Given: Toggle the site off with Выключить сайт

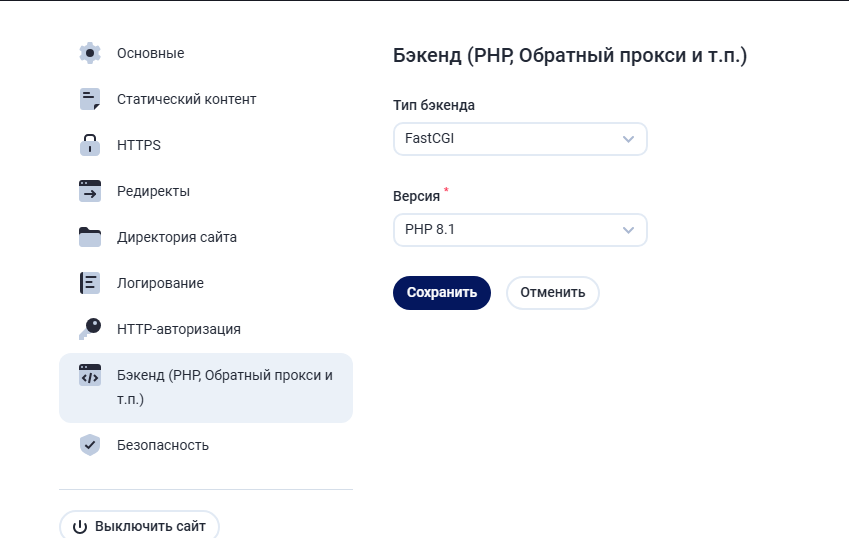Looking at the screenshot, I should tap(139, 525).
